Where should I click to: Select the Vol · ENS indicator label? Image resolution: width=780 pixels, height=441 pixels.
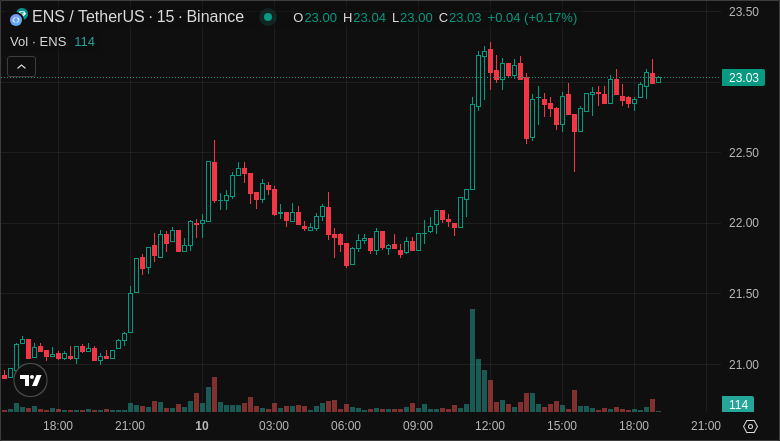click(38, 42)
